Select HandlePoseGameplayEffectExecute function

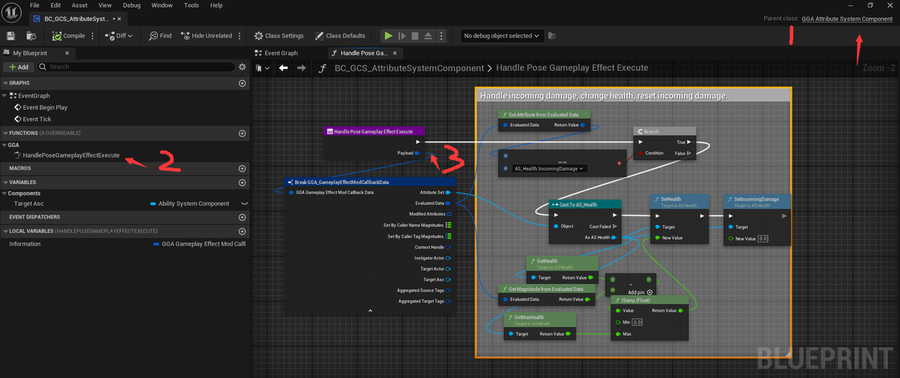tap(72, 155)
